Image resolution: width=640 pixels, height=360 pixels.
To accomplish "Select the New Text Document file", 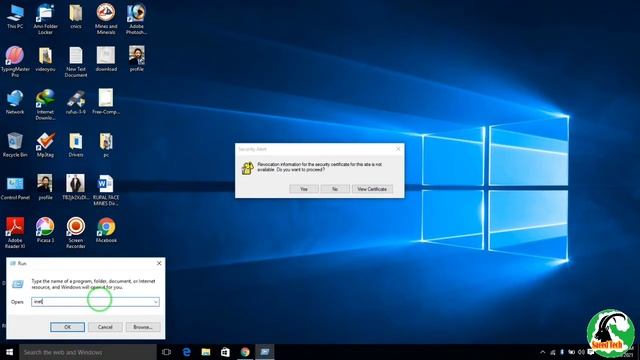I will tap(76, 61).
